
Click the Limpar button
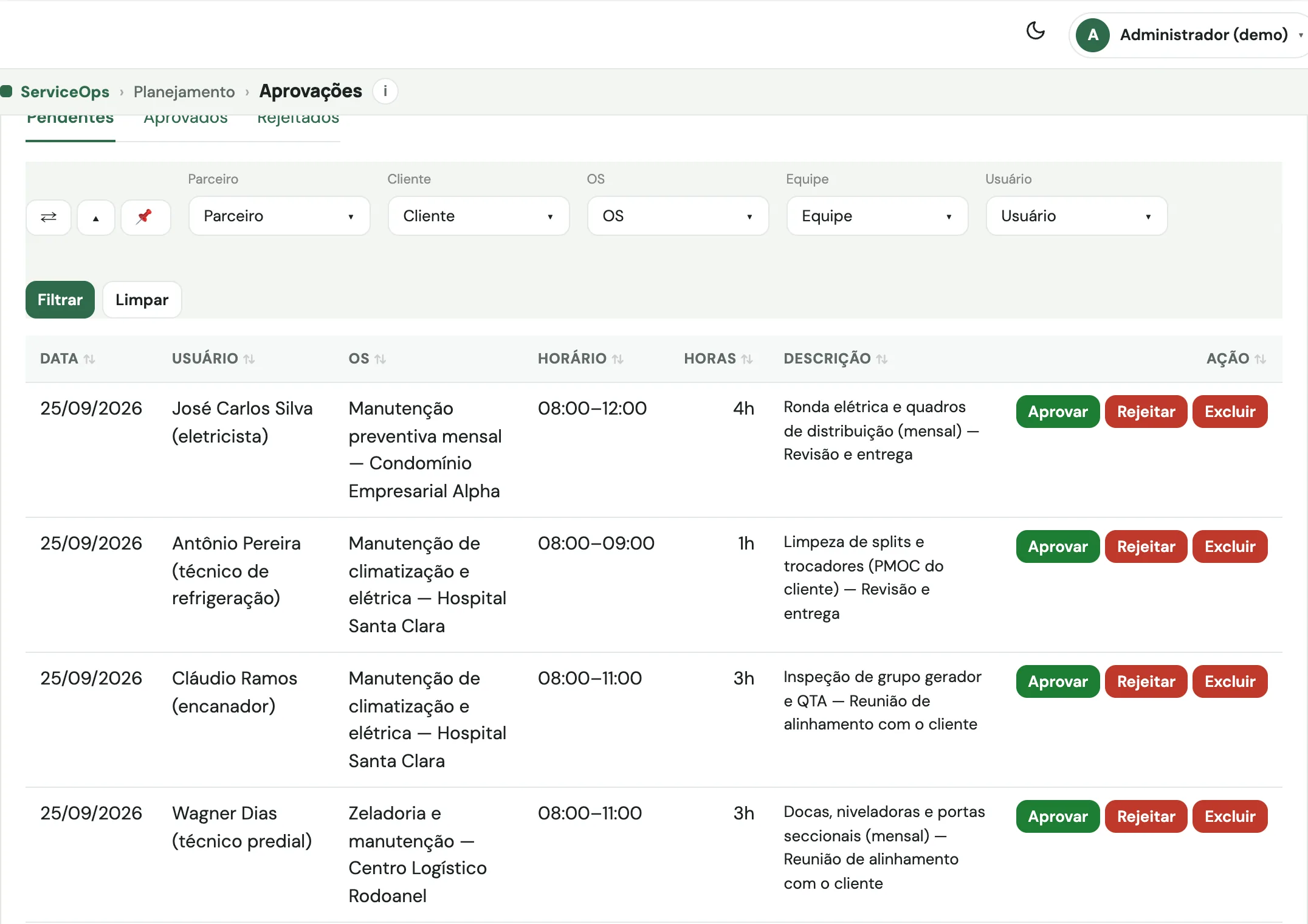pos(142,300)
